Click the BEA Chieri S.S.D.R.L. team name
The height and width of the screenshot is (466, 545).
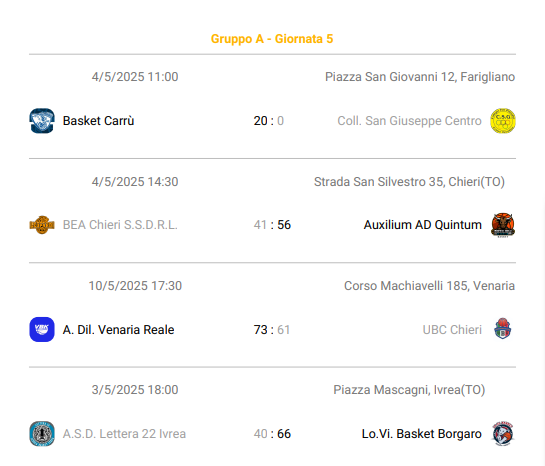tap(120, 225)
